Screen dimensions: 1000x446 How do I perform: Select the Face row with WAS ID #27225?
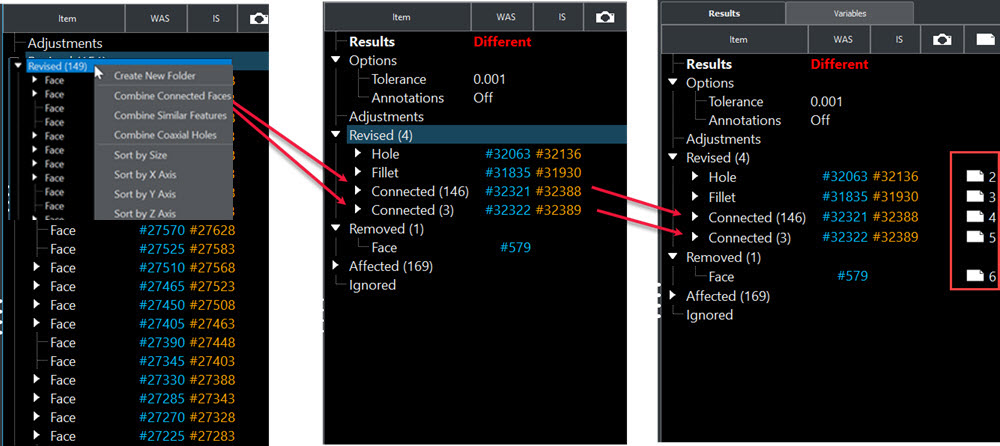tap(63, 436)
